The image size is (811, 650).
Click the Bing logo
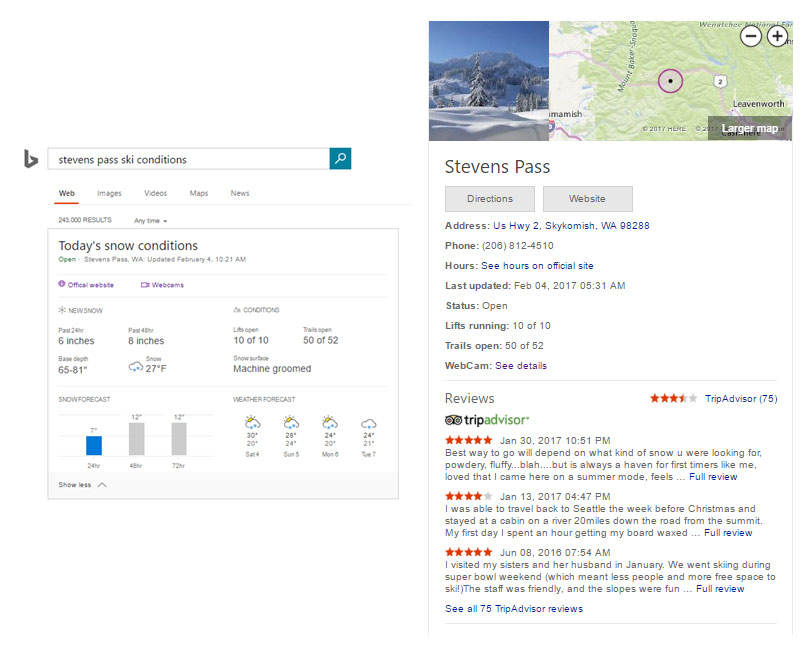click(x=30, y=159)
